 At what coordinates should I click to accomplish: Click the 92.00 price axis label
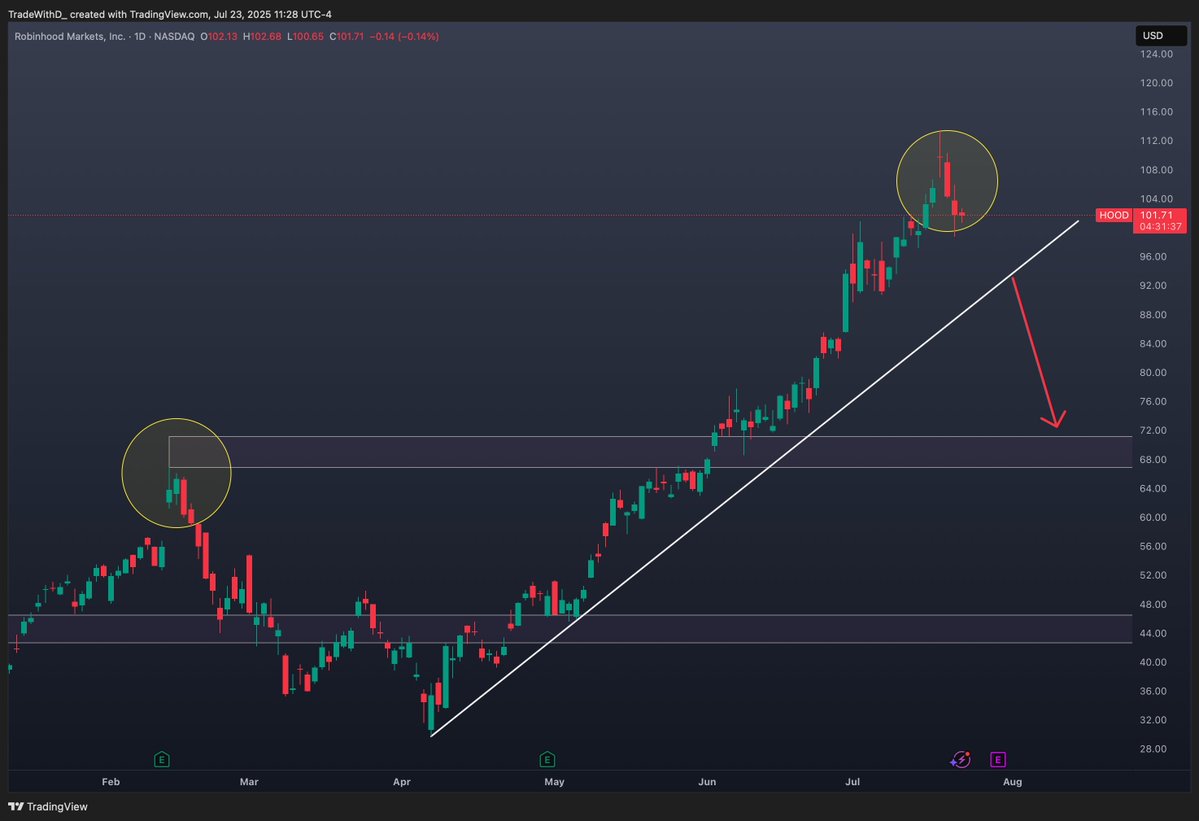pos(1153,285)
